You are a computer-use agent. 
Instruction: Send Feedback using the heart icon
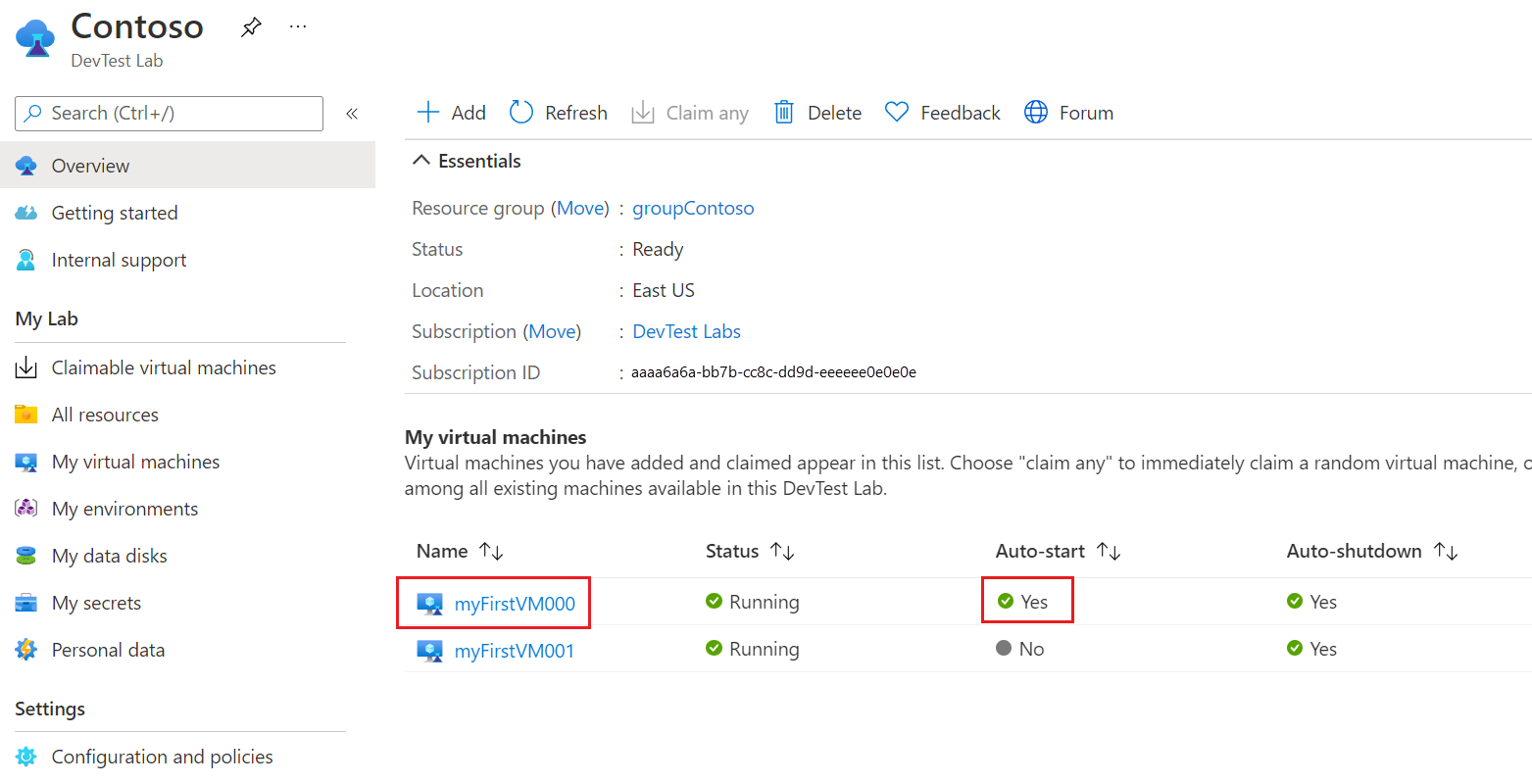pos(897,112)
